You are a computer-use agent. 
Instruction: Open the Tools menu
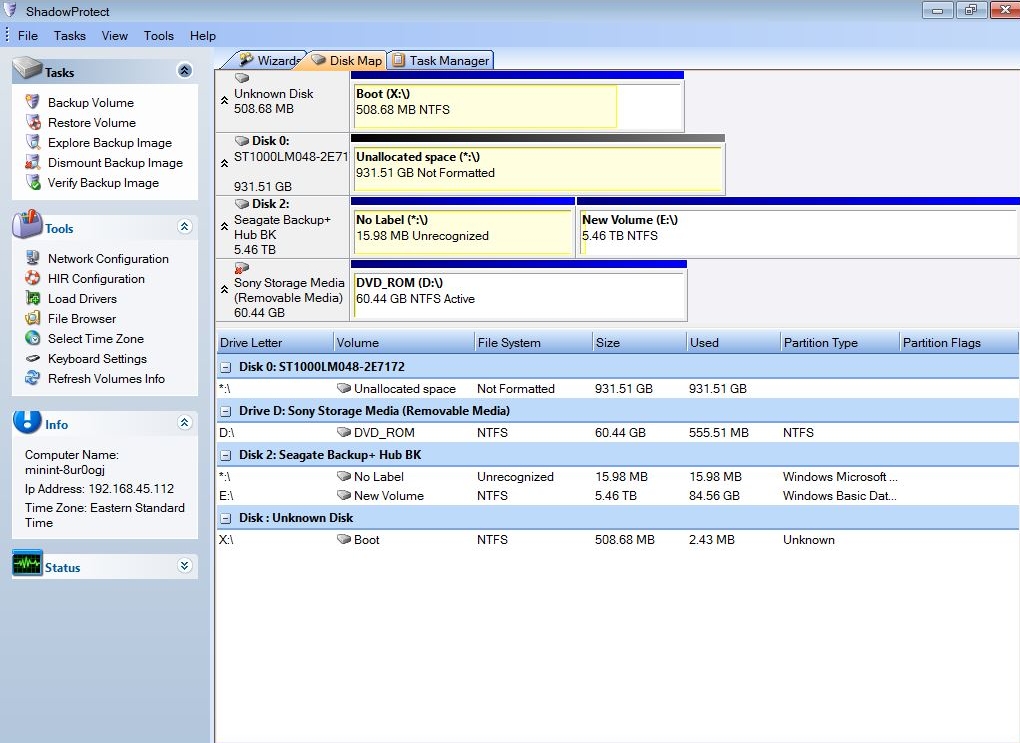158,35
